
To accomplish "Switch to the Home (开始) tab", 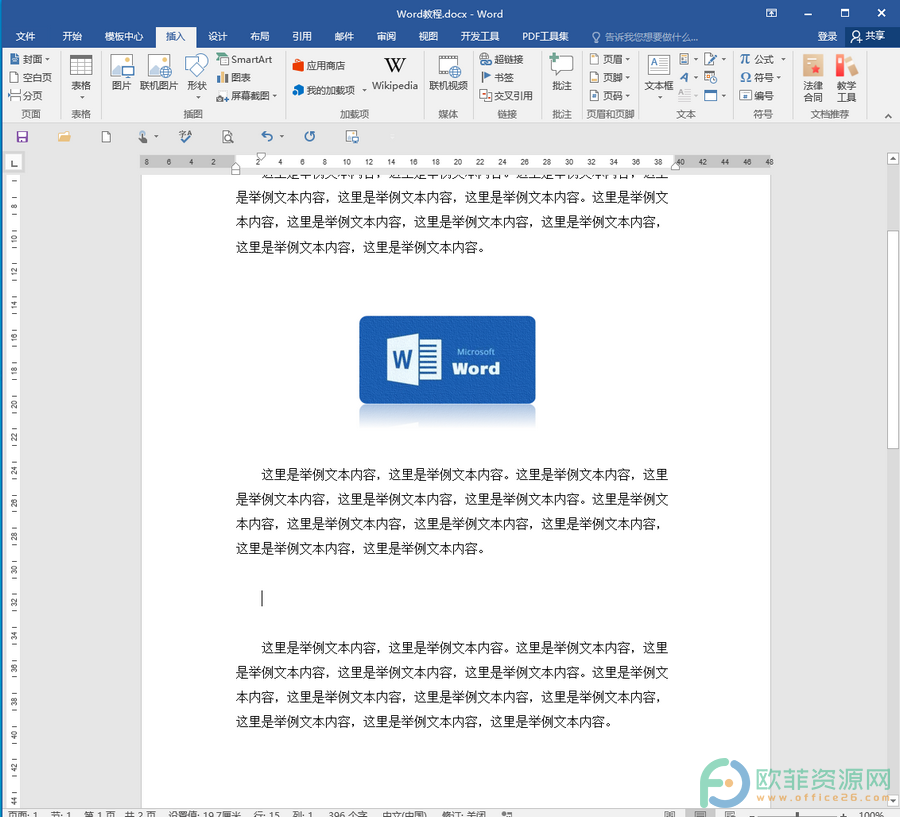I will pyautogui.click(x=72, y=37).
